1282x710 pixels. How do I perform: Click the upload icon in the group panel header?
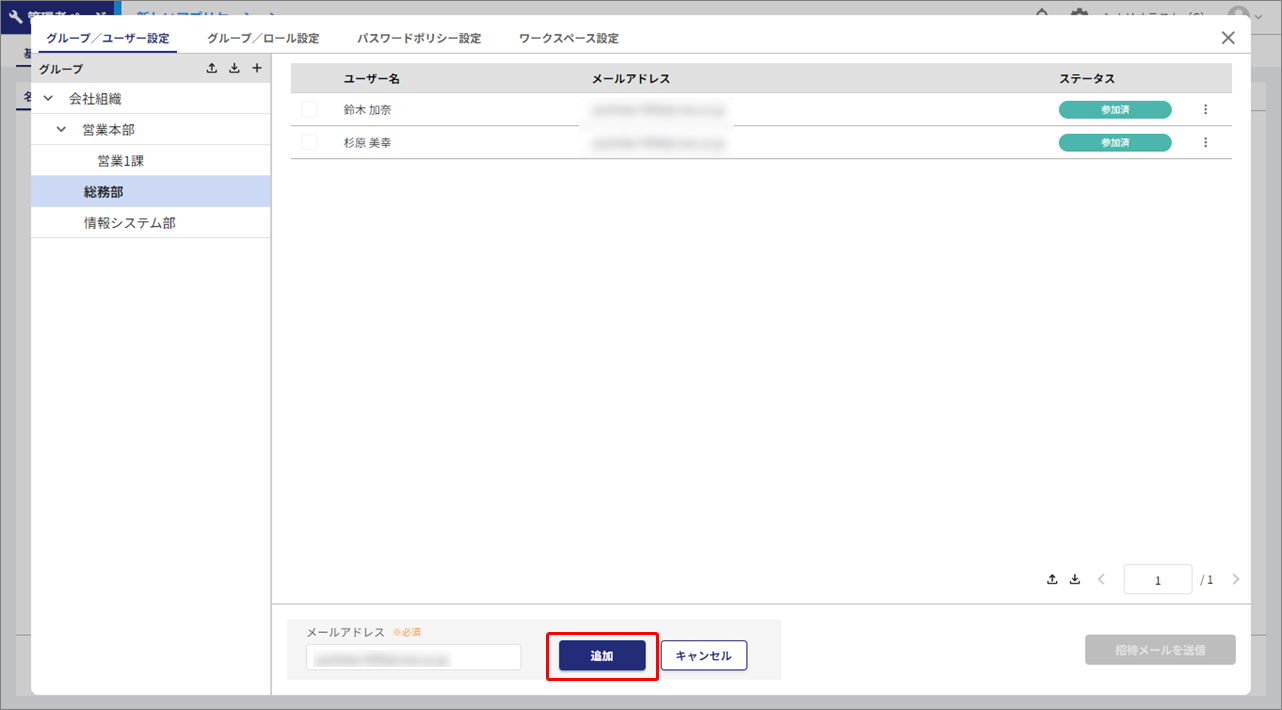click(211, 69)
